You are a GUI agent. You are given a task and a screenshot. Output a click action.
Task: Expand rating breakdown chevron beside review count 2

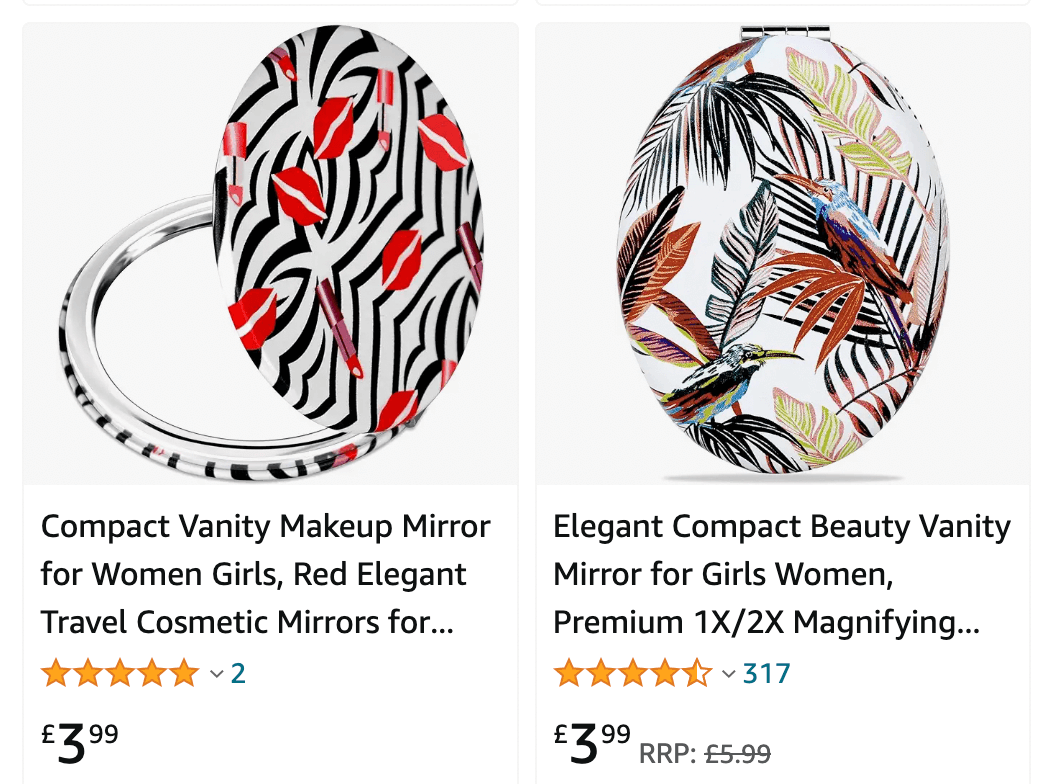click(x=216, y=674)
